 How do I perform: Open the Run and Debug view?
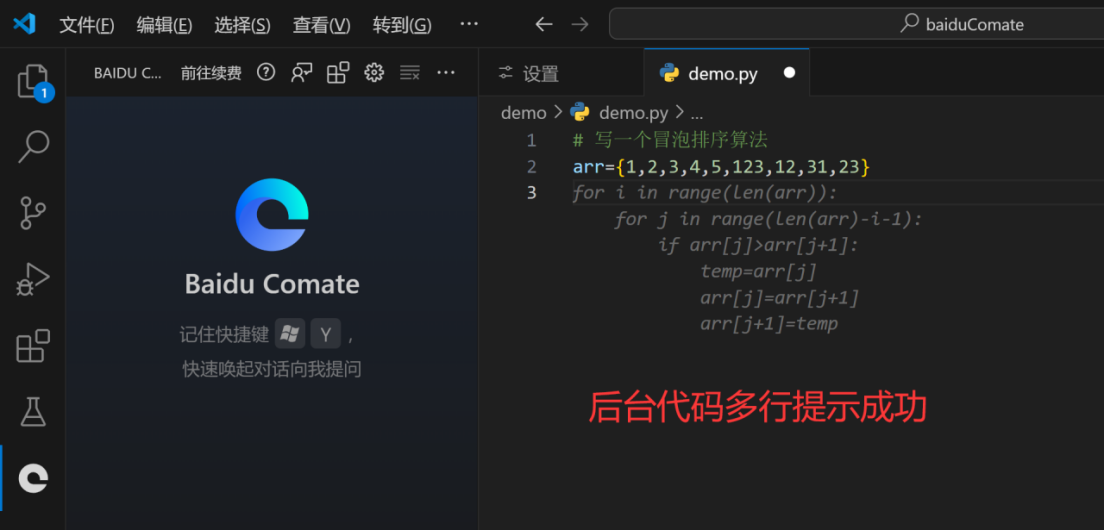click(33, 279)
